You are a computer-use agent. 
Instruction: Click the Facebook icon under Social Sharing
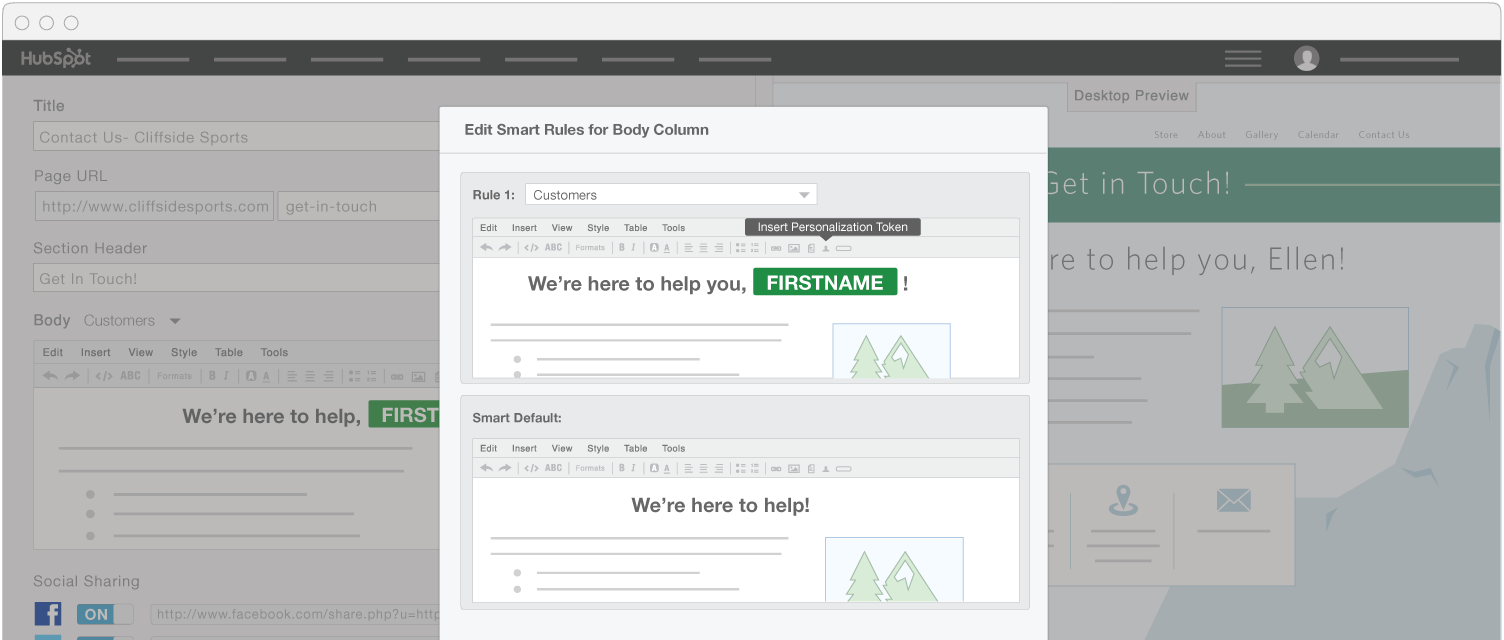click(48, 613)
